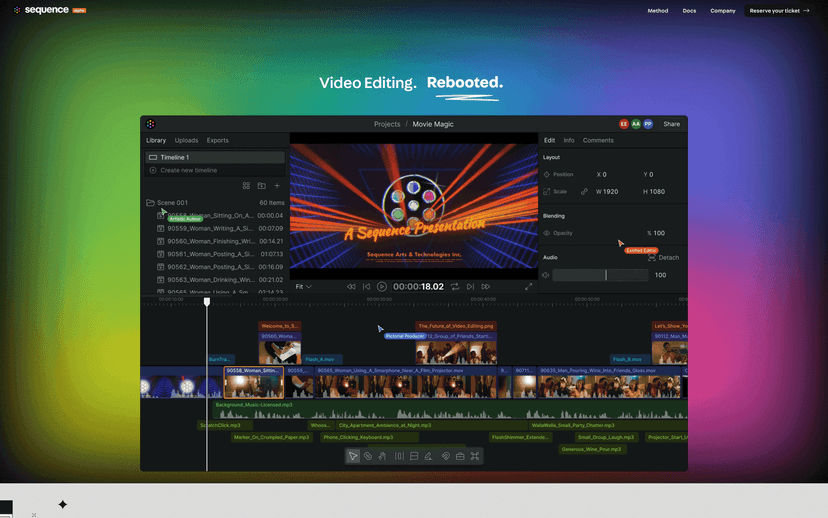Click the fullscreen expand icon under preview
Viewport: 828px width, 518px height.
click(x=529, y=286)
